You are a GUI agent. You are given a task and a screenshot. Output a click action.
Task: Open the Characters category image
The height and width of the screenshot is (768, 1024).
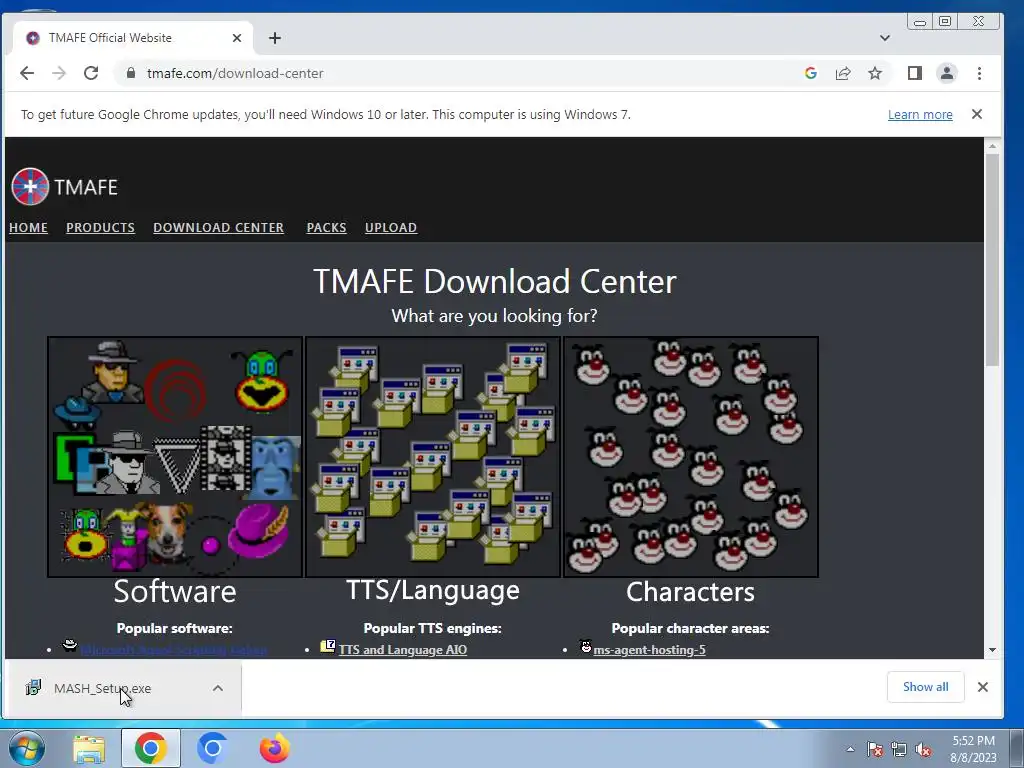click(x=690, y=457)
